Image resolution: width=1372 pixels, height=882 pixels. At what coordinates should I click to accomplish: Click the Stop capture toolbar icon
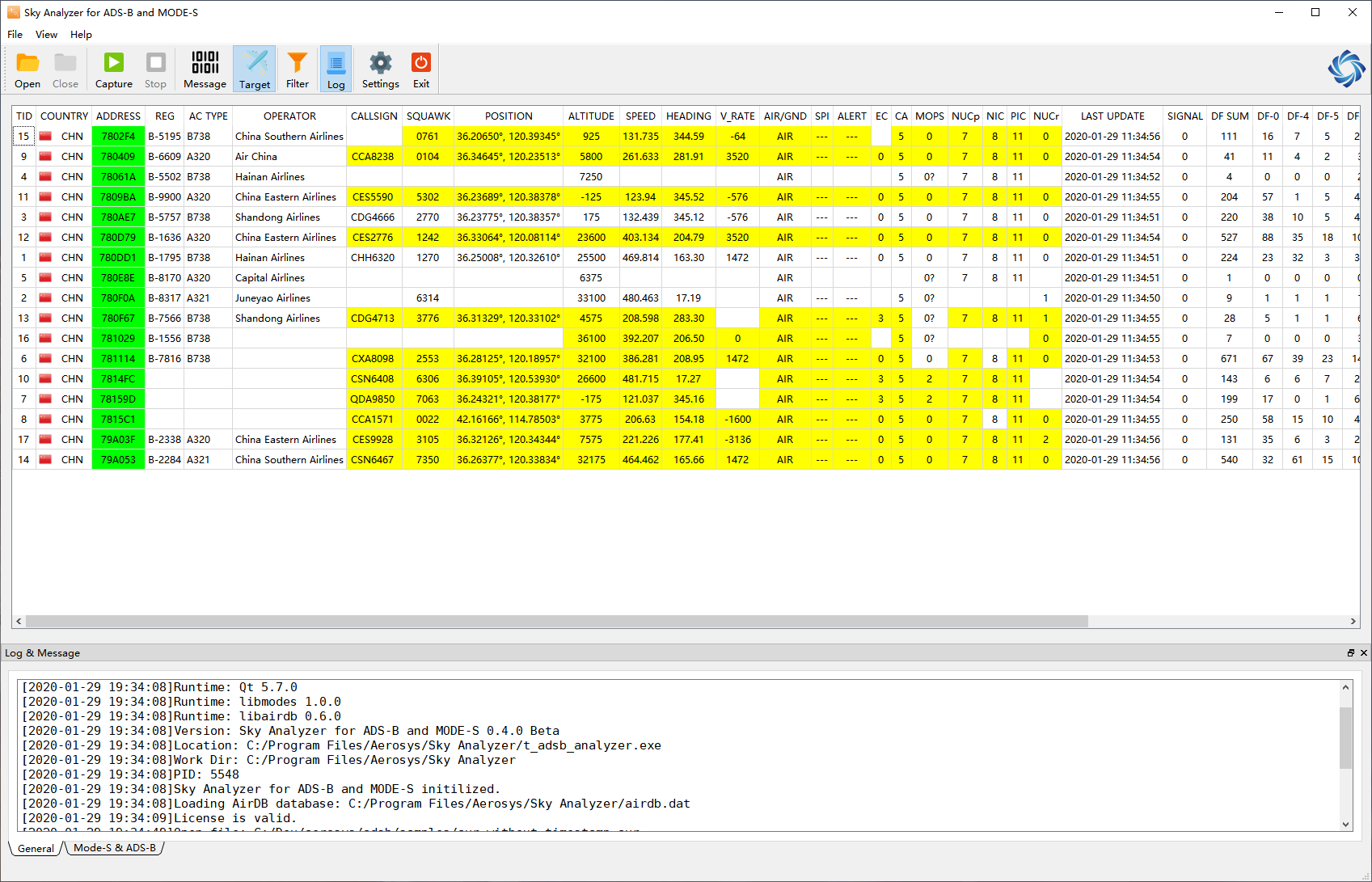(x=155, y=70)
